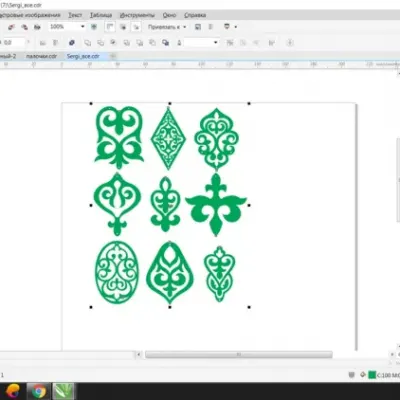This screenshot has width=400, height=400.
Task: Click the vertical scrollbar on the right edge
Action: pos(398,180)
